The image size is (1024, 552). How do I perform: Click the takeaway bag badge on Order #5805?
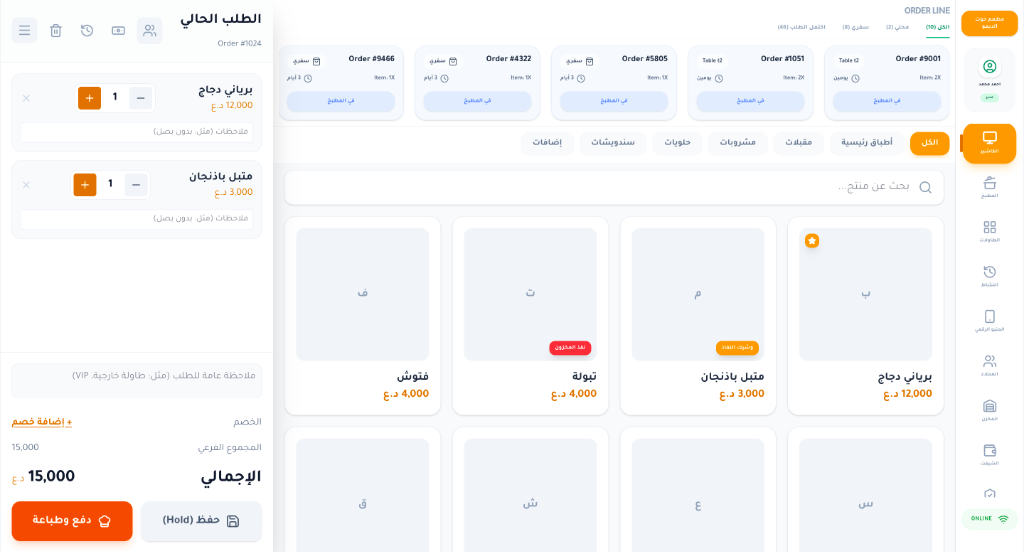[579, 61]
